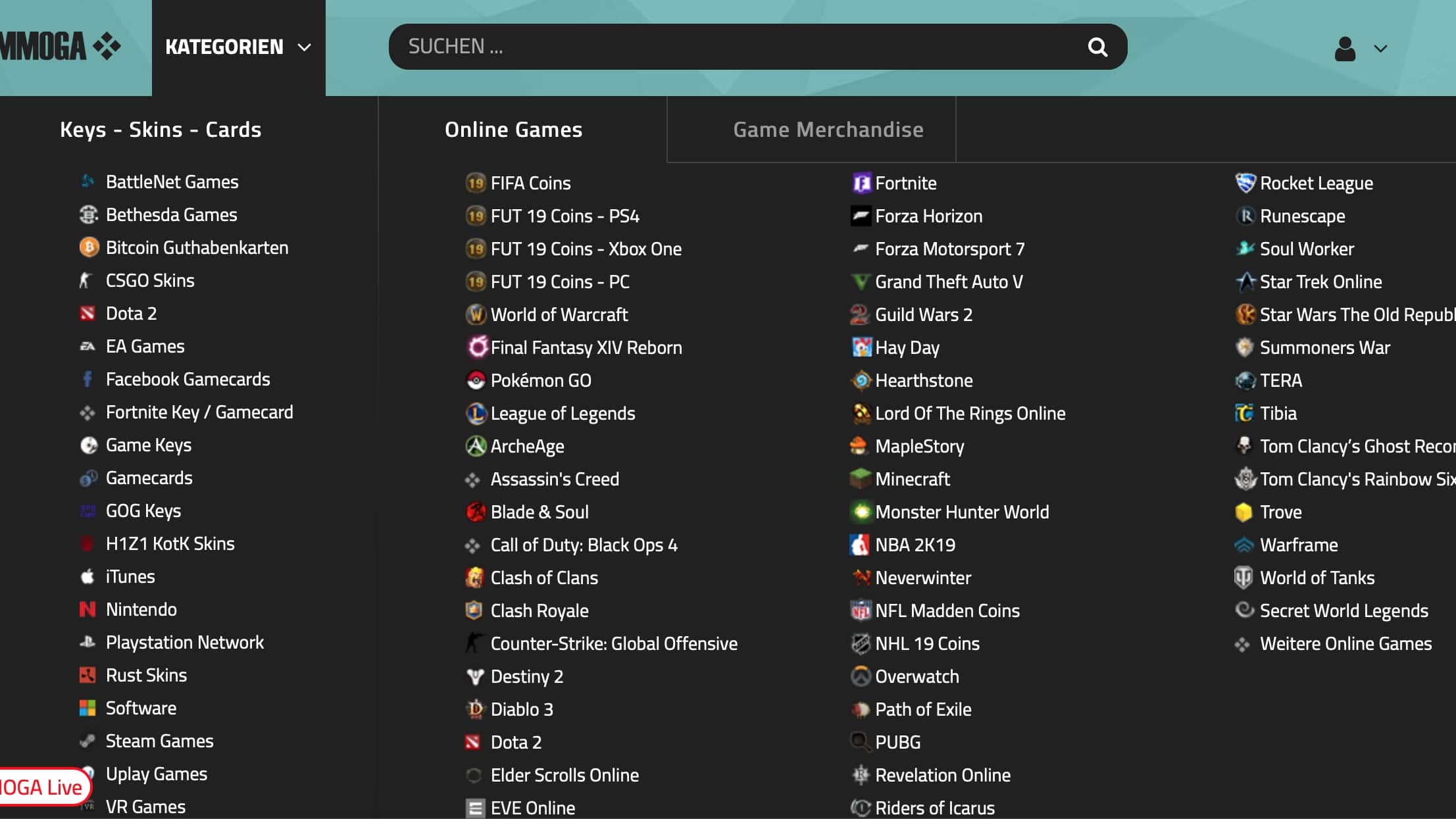Open the Steam Games category
Image resolution: width=1456 pixels, height=819 pixels.
pos(160,741)
